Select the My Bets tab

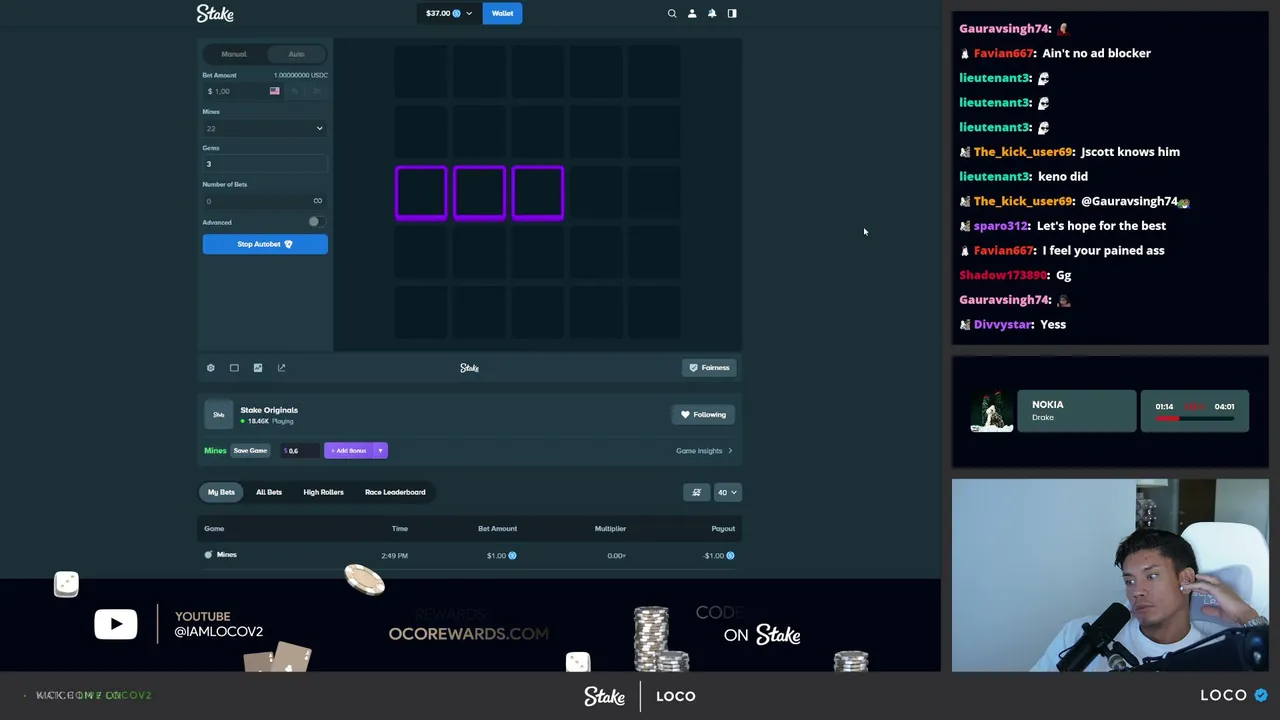coord(221,492)
